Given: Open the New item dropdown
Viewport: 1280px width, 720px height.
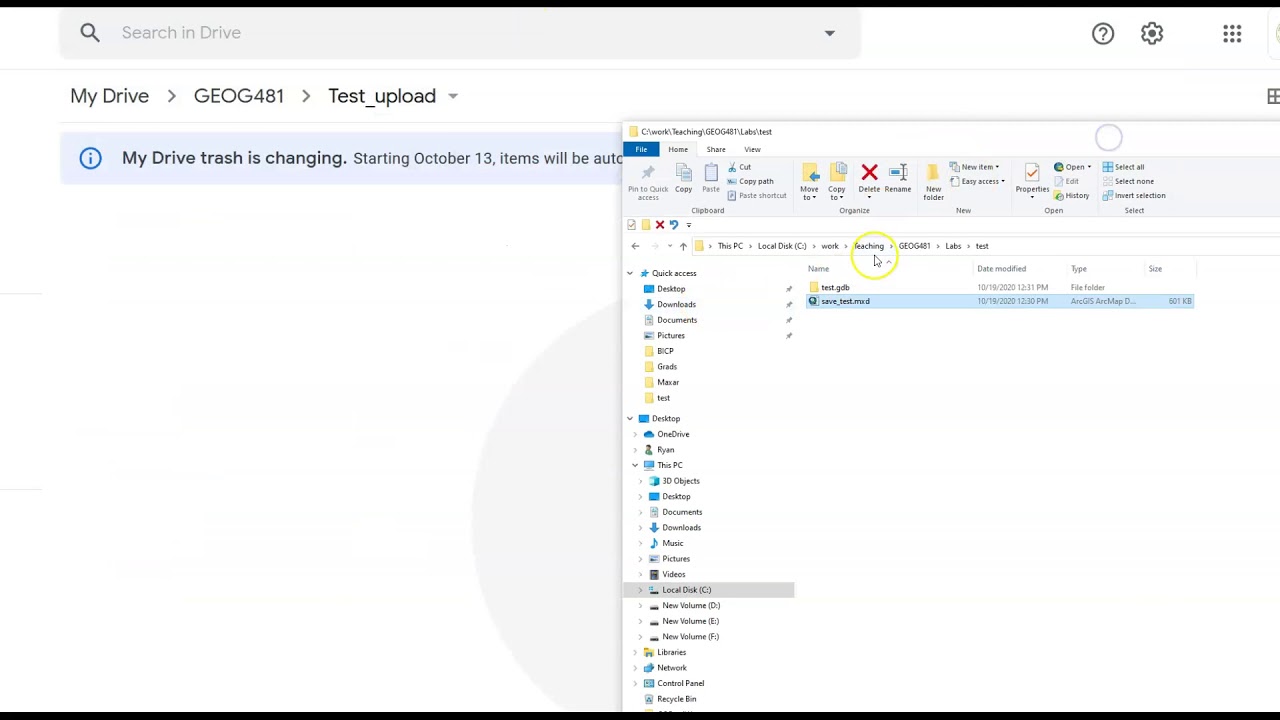Looking at the screenshot, I should pyautogui.click(x=975, y=167).
